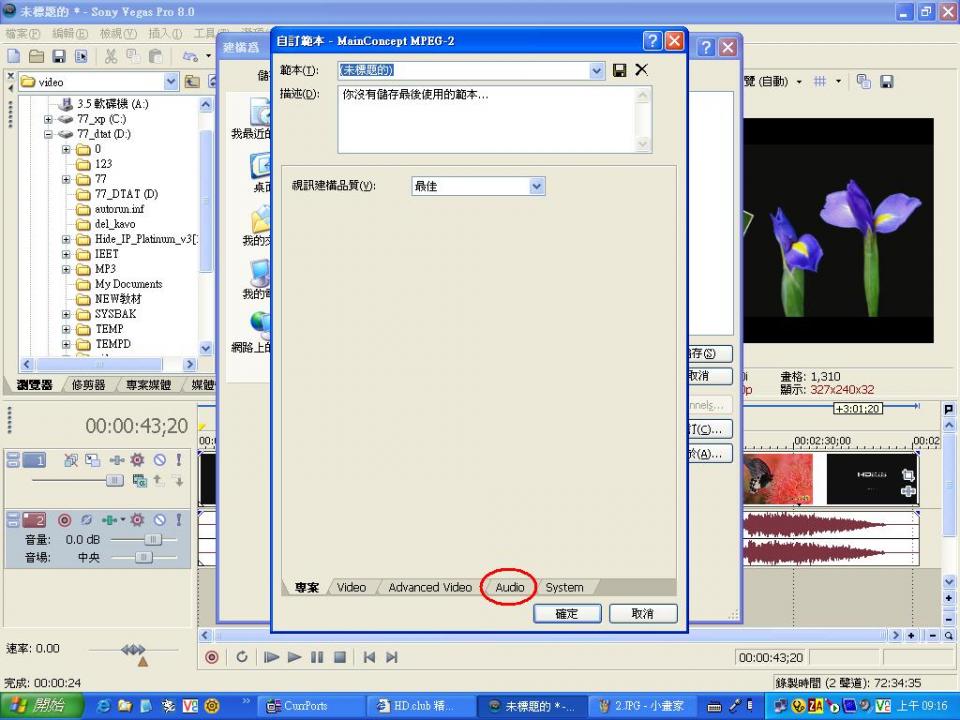
Task: Click the track 2 arm for record icon
Action: coord(64,520)
